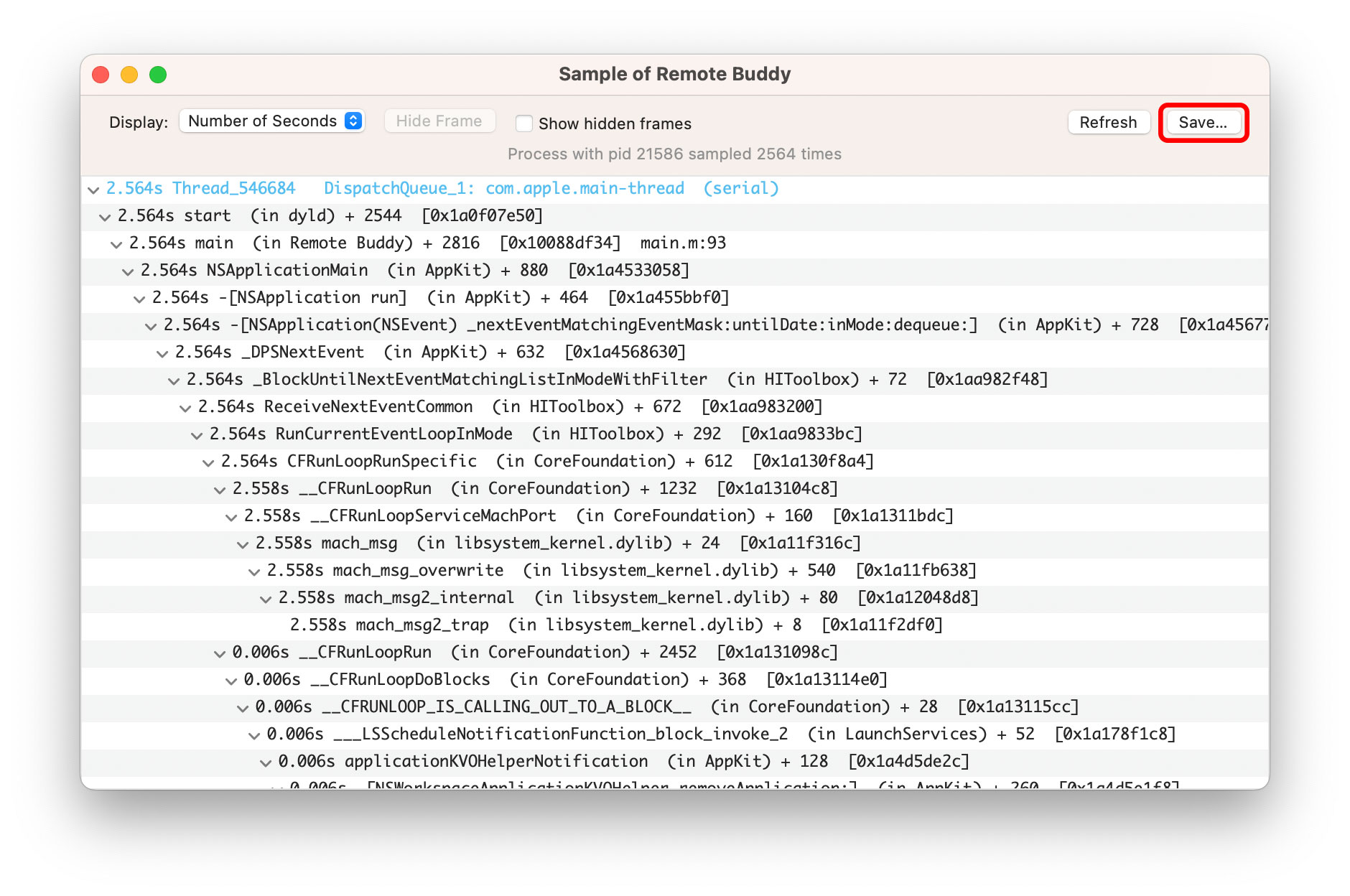Collapse the _DPSNextEvent chevron
The width and height of the screenshot is (1350, 896).
point(162,353)
